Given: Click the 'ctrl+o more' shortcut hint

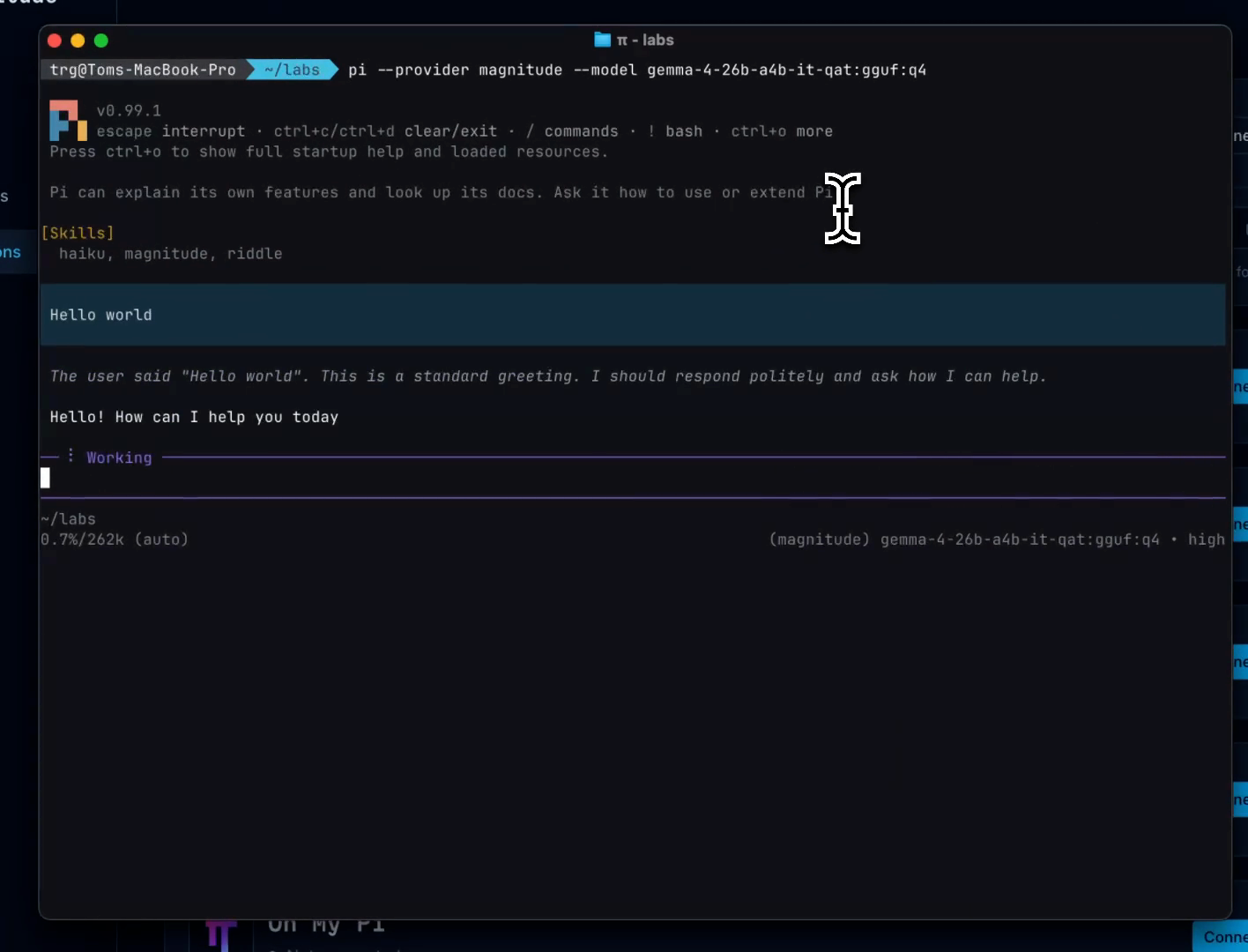Looking at the screenshot, I should (x=782, y=131).
